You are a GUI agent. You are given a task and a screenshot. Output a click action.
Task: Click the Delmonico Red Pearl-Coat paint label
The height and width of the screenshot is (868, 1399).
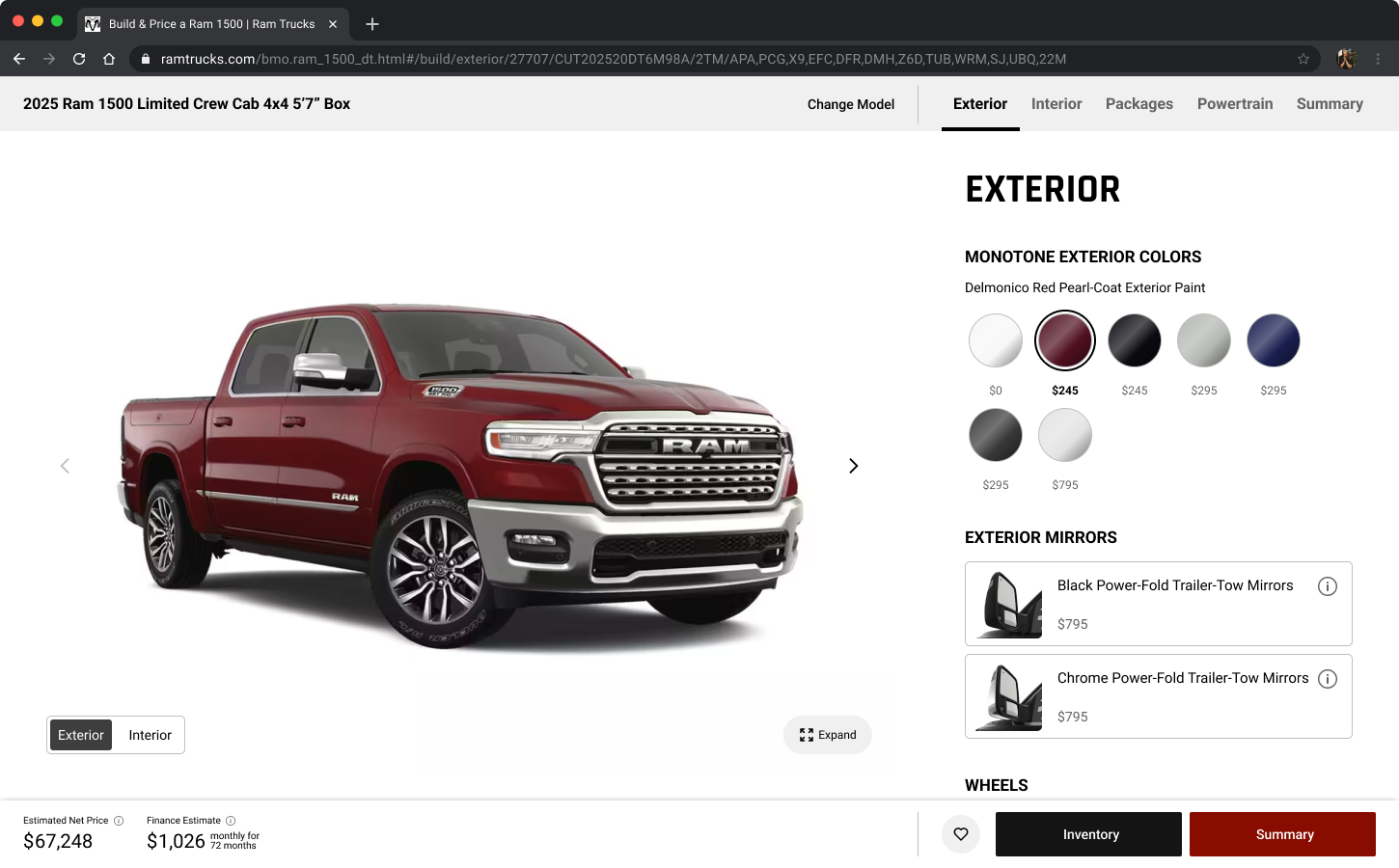(x=1085, y=287)
